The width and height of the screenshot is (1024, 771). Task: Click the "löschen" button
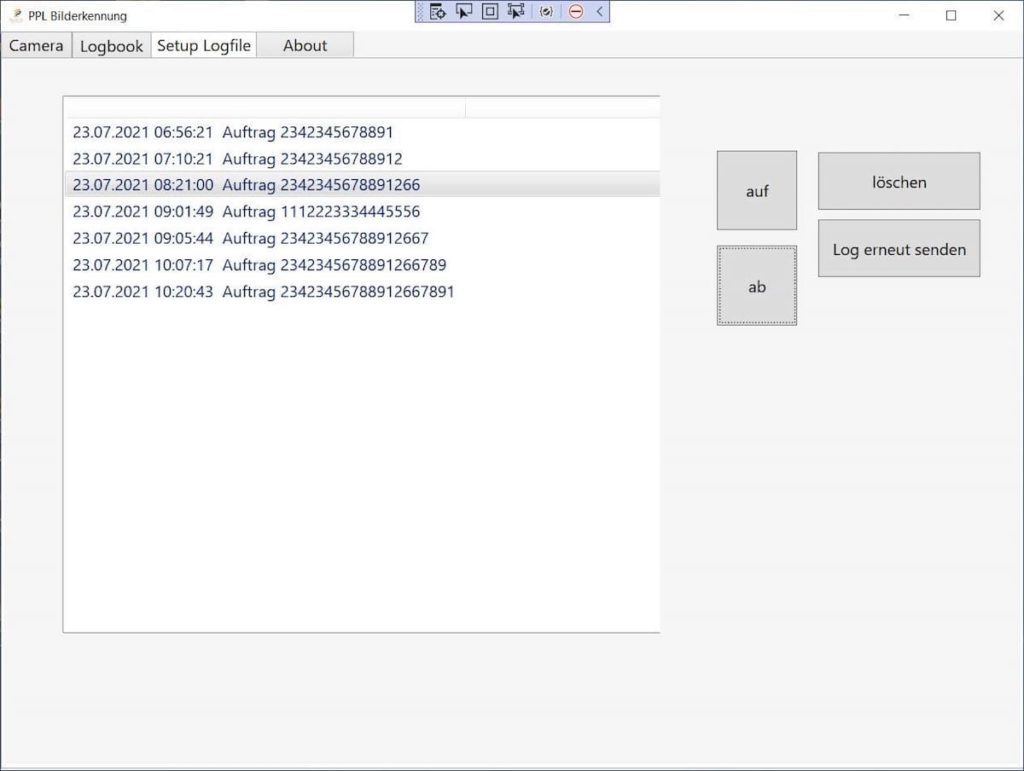click(898, 182)
